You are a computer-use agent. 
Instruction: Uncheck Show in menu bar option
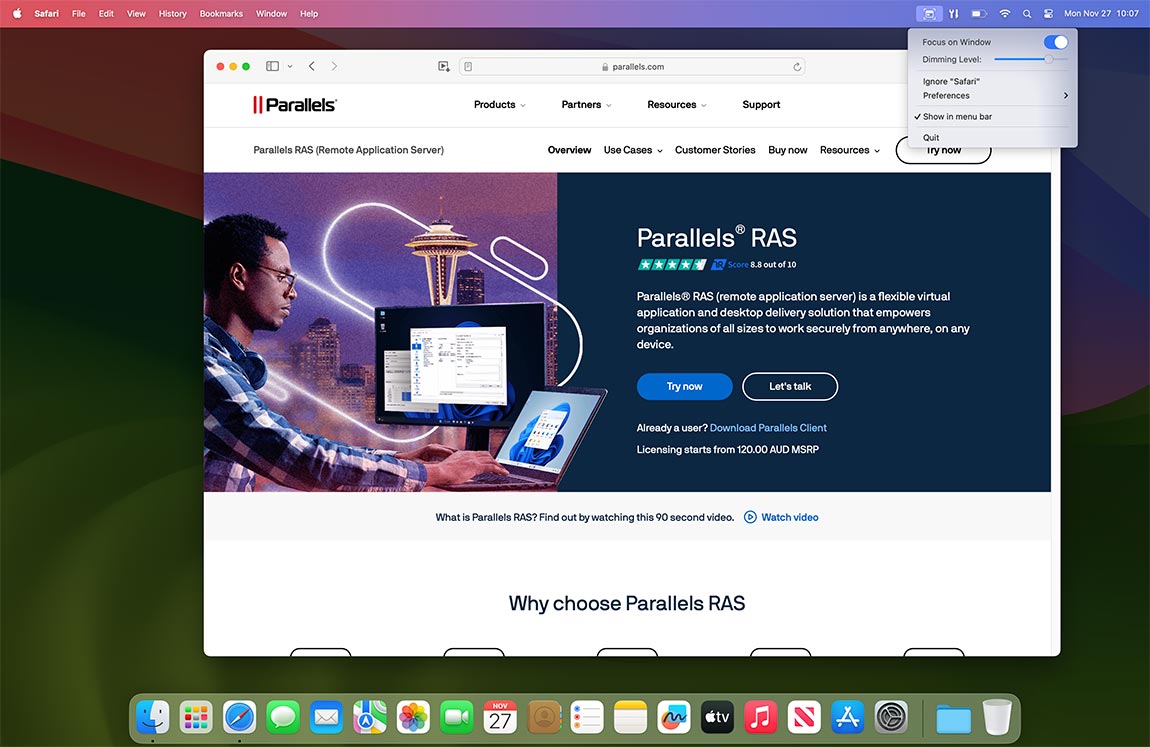coord(957,117)
